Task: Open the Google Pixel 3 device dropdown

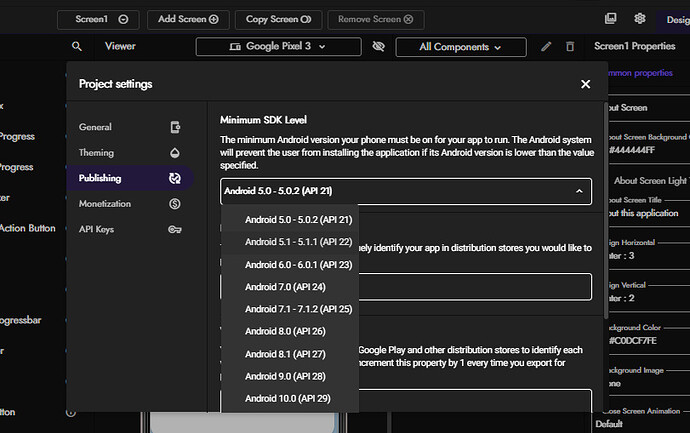Action: [279, 47]
